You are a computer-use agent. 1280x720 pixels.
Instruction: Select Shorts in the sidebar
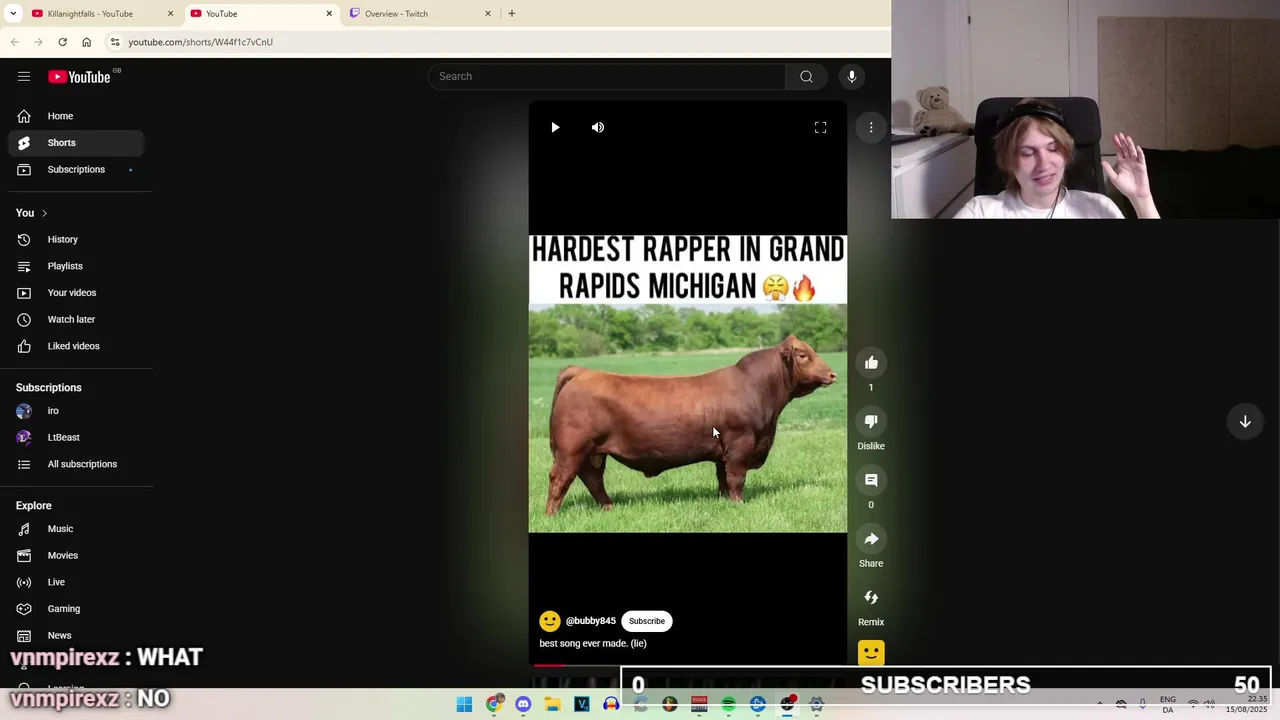(x=76, y=143)
